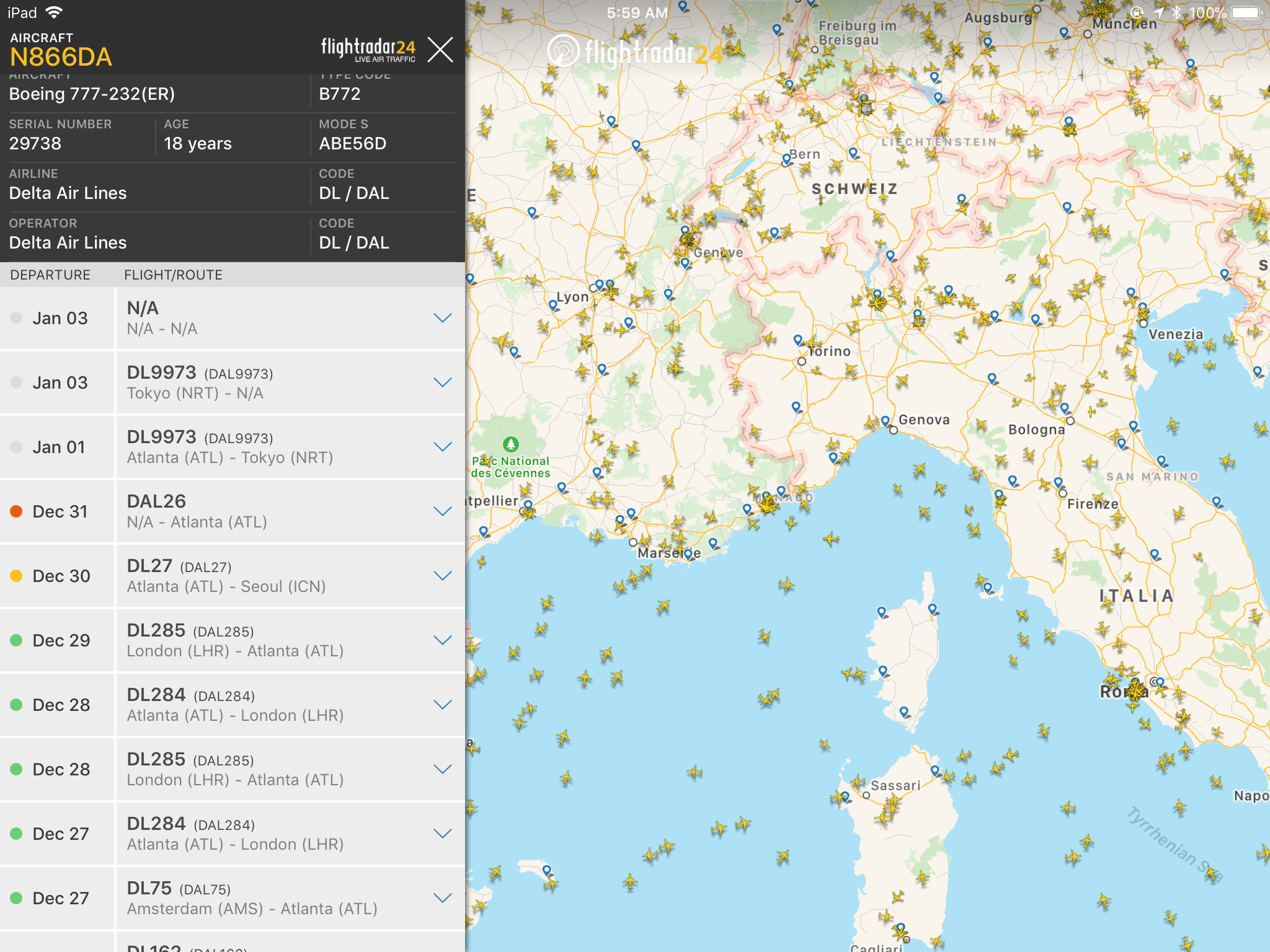
Task: Tap the Flightradar24 logo in panel header
Action: coord(368,50)
